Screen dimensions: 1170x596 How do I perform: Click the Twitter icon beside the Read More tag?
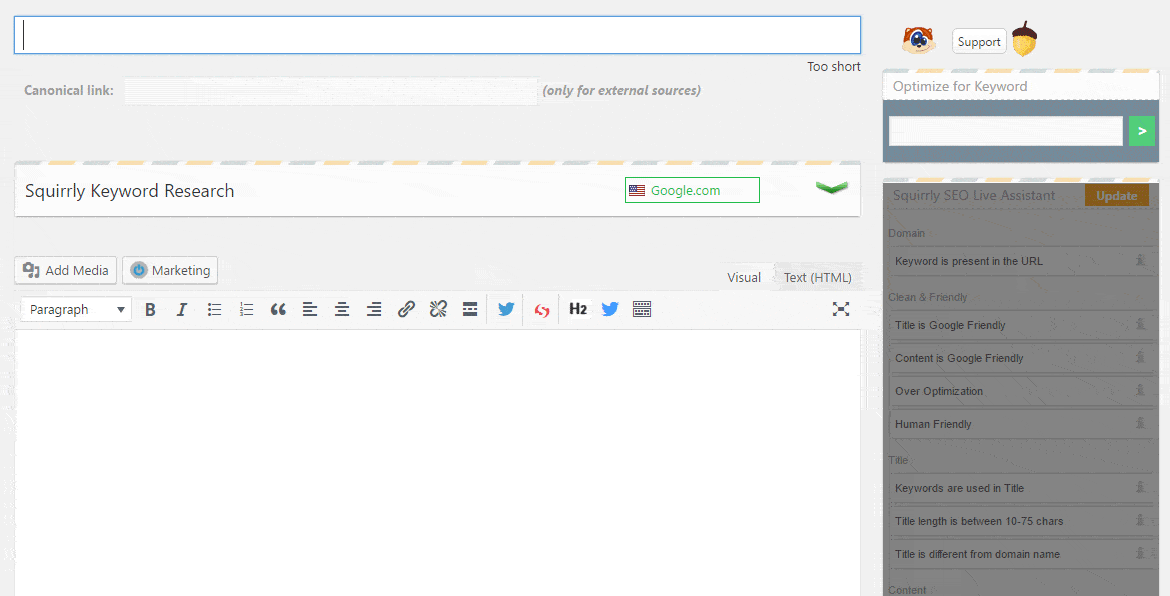click(506, 310)
